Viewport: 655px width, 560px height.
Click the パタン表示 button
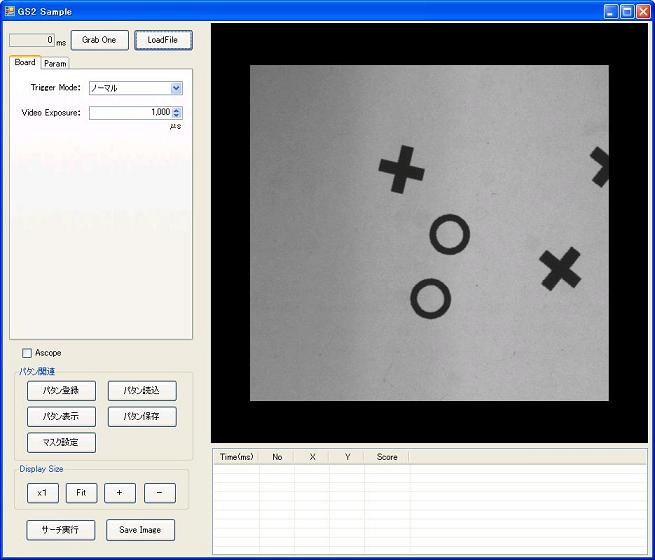click(x=61, y=416)
